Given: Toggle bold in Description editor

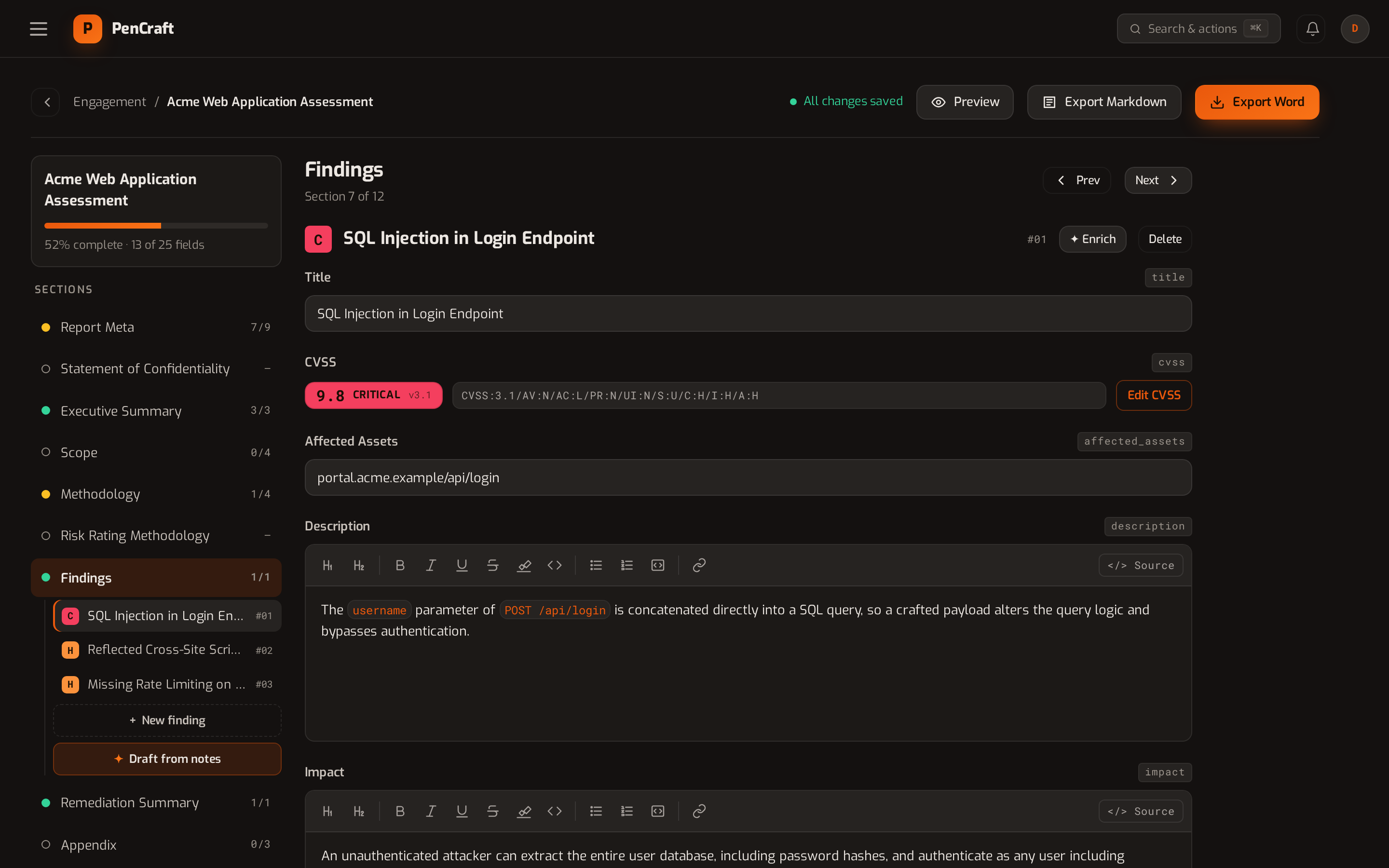Looking at the screenshot, I should 400,566.
